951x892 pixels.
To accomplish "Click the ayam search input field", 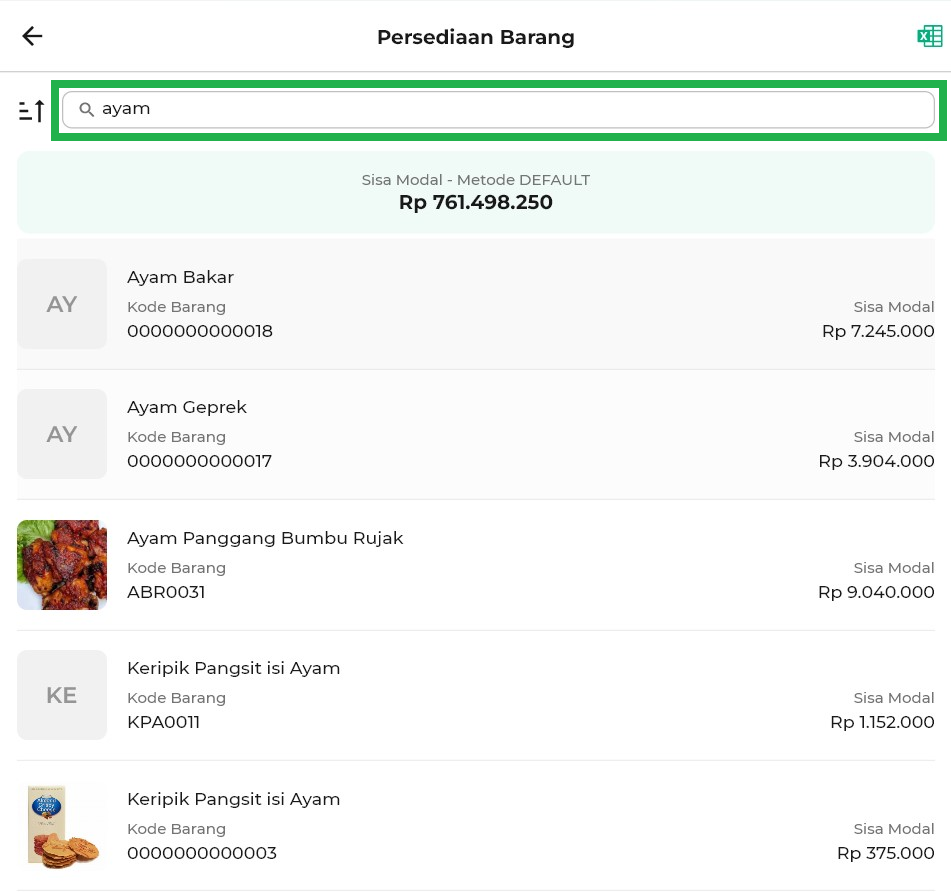I will (500, 109).
